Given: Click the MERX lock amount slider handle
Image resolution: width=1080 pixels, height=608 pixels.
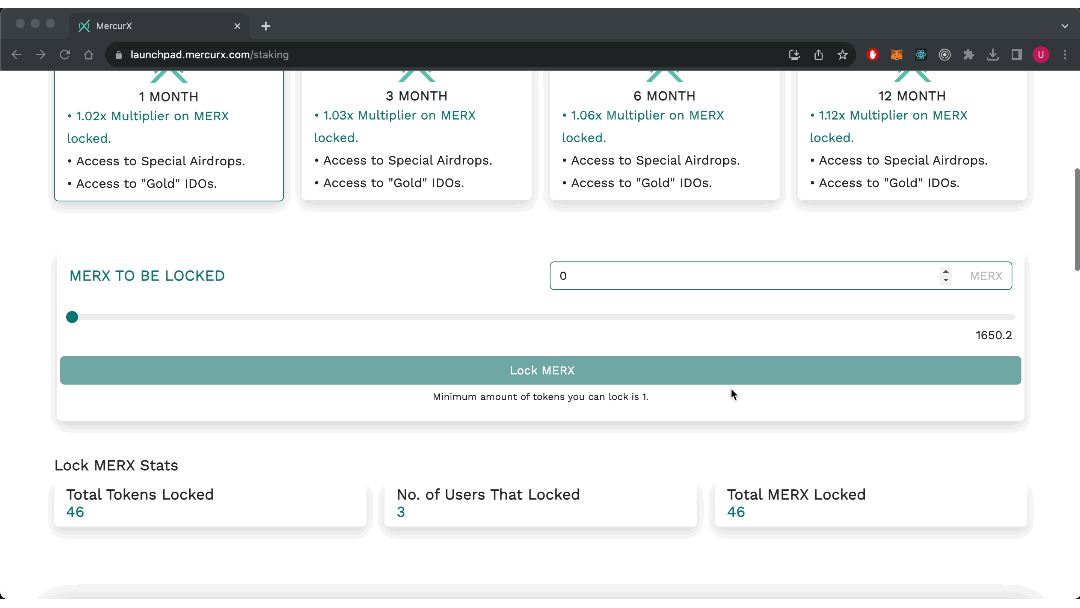Looking at the screenshot, I should [72, 317].
